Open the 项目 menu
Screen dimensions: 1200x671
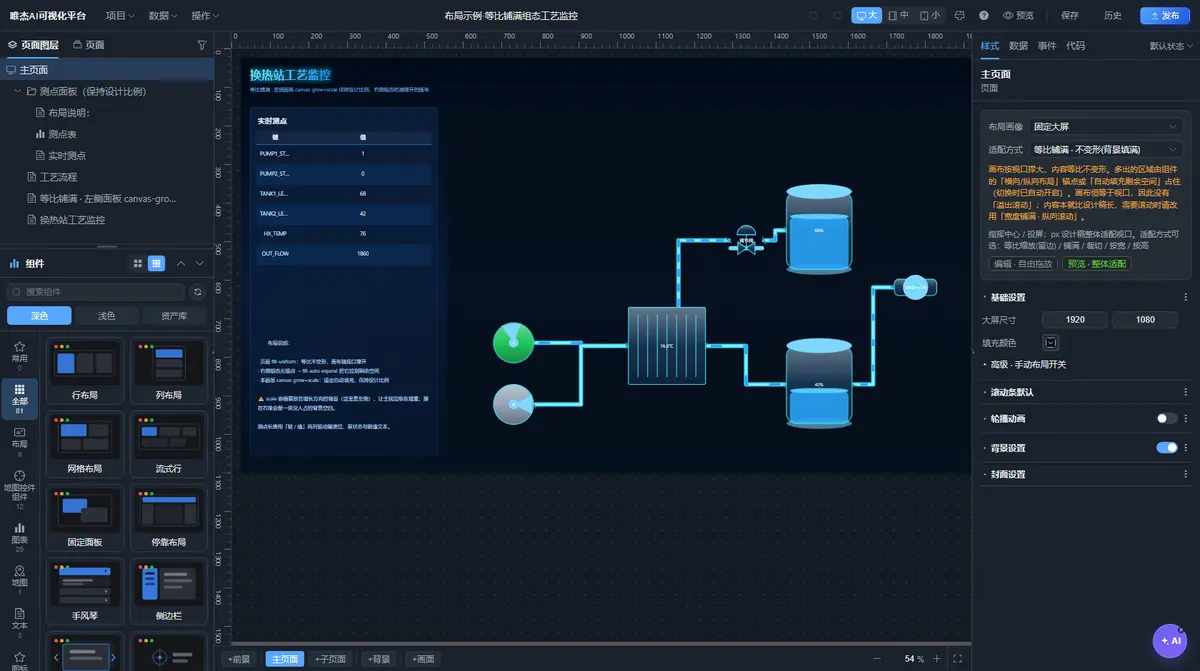pos(121,16)
